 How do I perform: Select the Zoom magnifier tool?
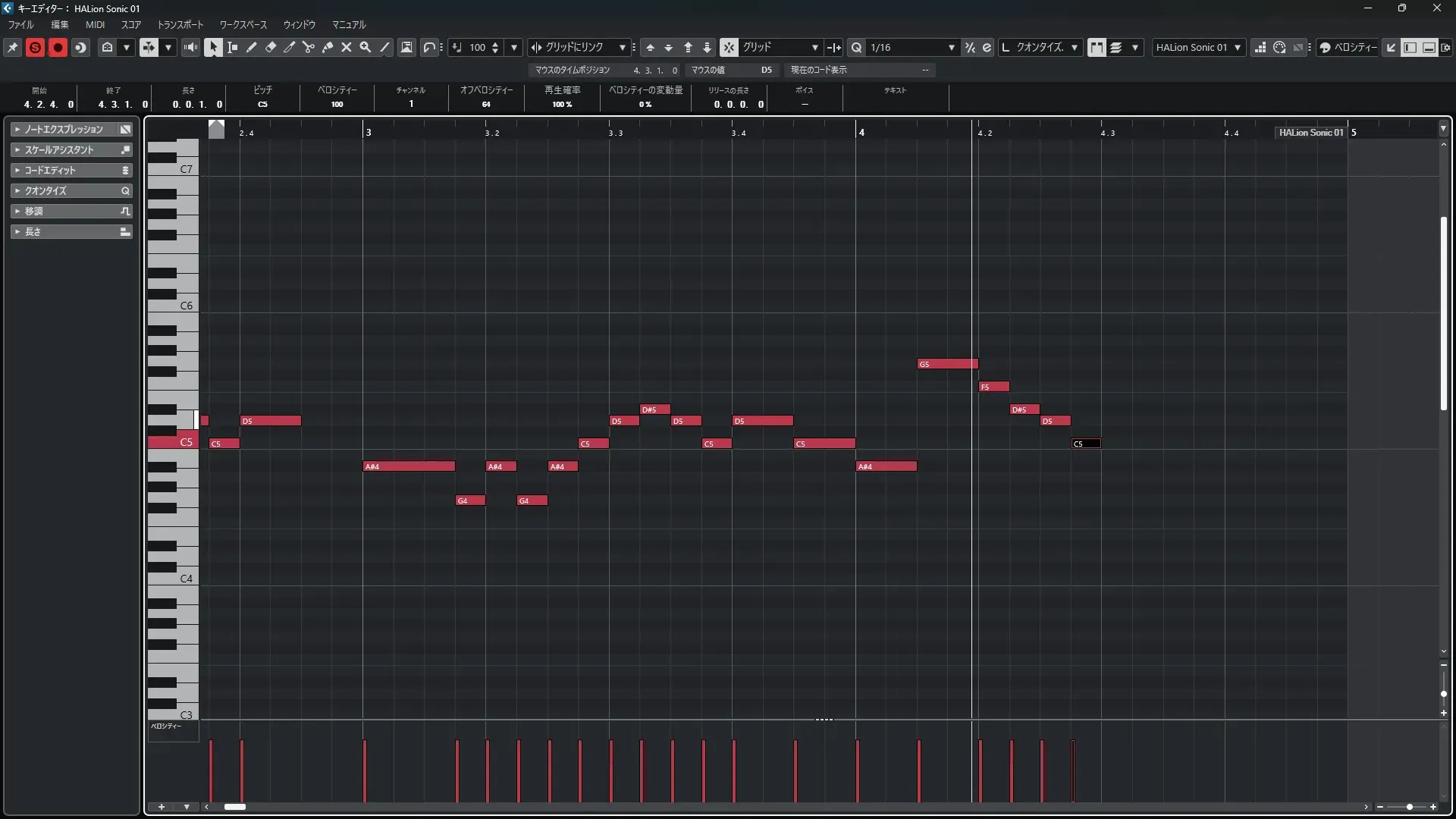click(x=366, y=47)
